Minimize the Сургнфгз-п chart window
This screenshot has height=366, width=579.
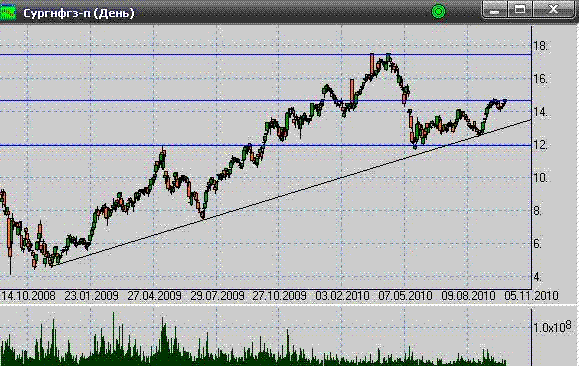coord(495,10)
